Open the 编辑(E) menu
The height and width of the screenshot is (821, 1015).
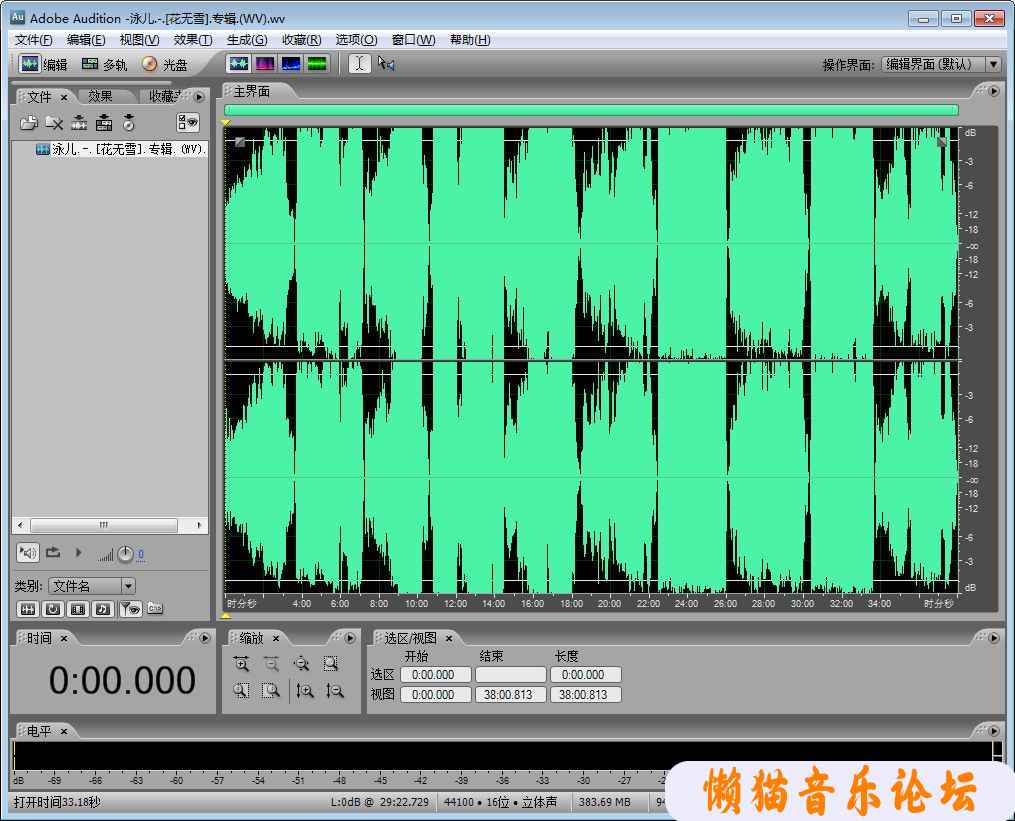85,40
